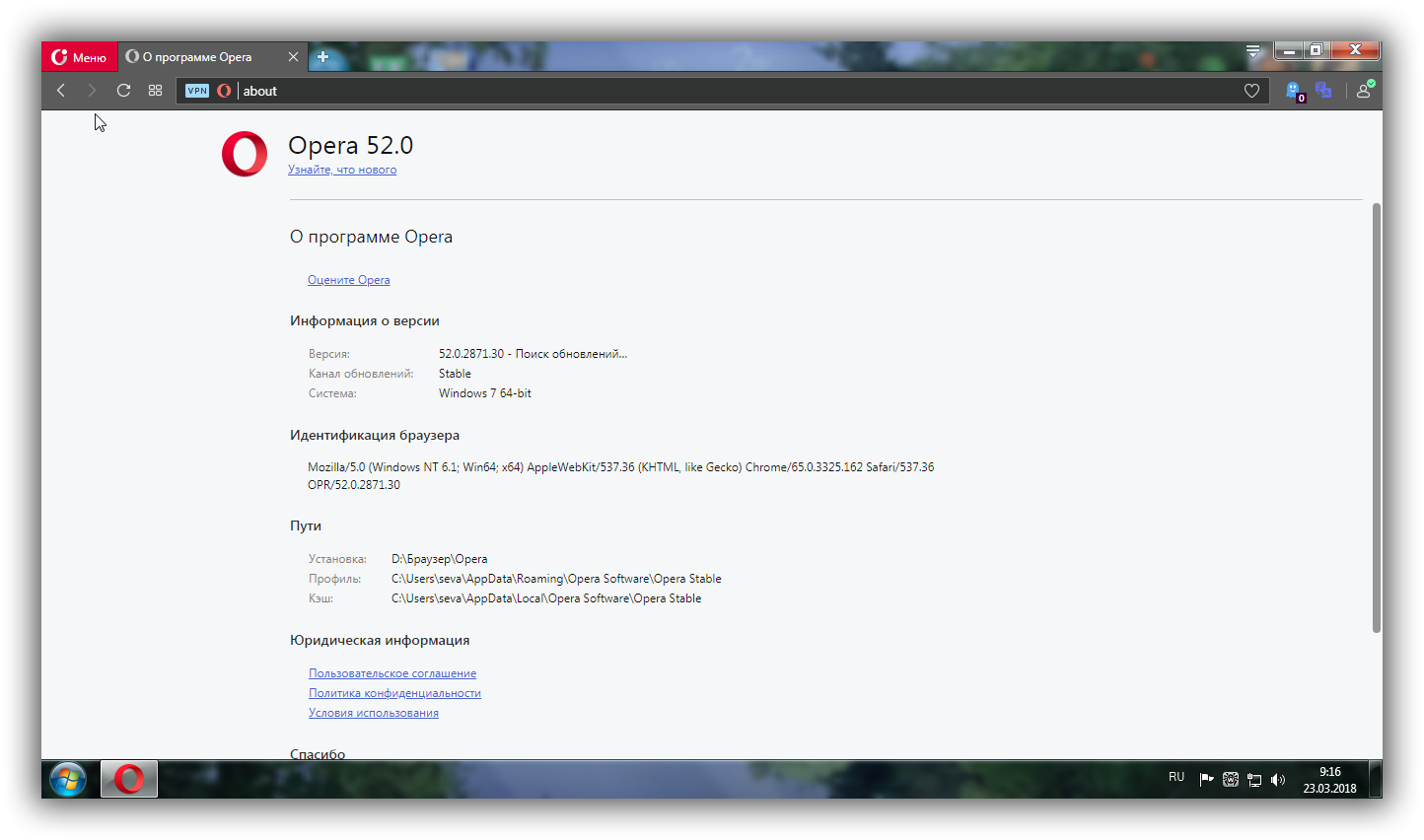Click the Local cache path text
This screenshot has height=840, width=1424.
coord(546,598)
